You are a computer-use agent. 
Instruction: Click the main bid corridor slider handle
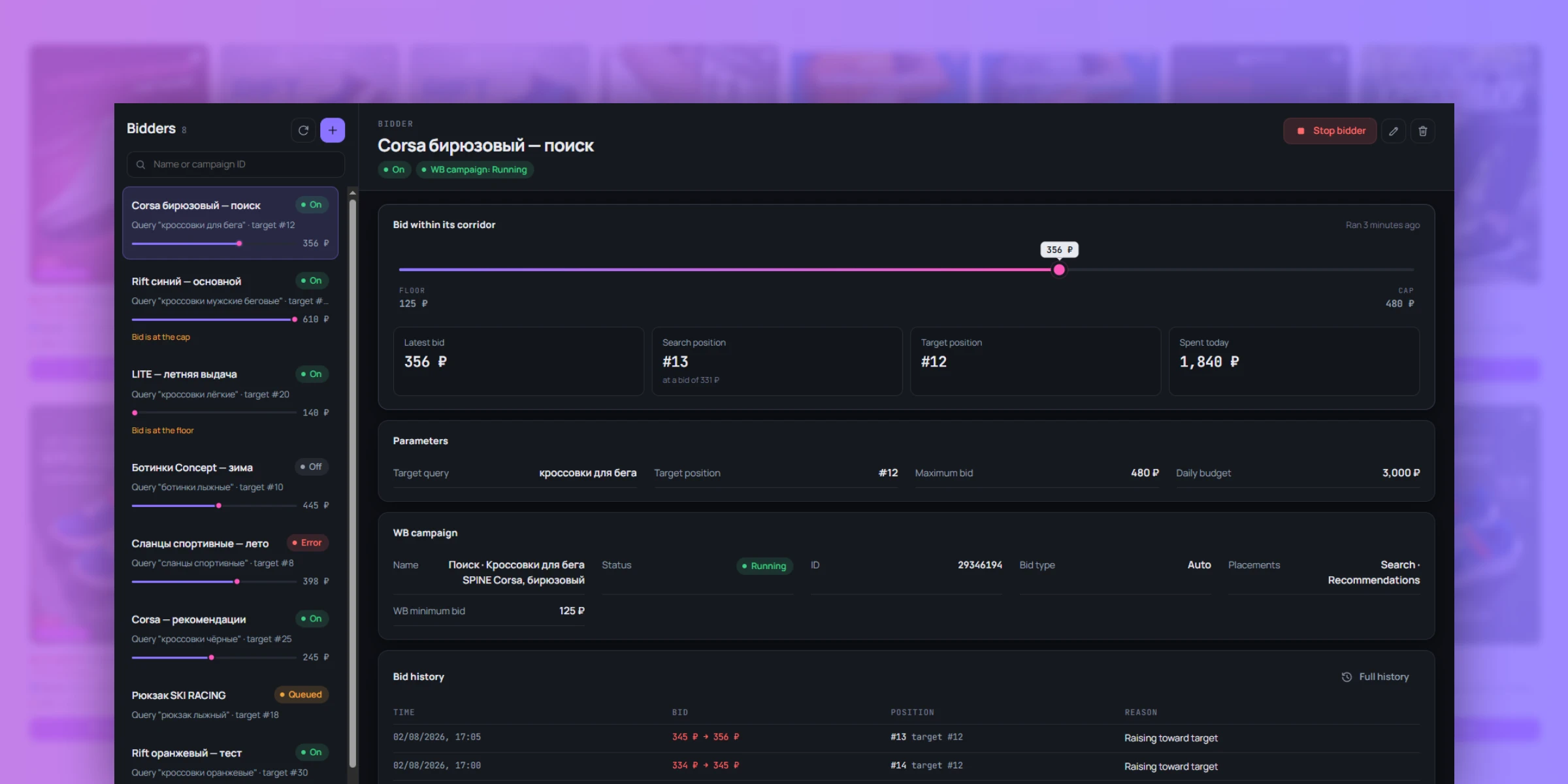tap(1059, 270)
